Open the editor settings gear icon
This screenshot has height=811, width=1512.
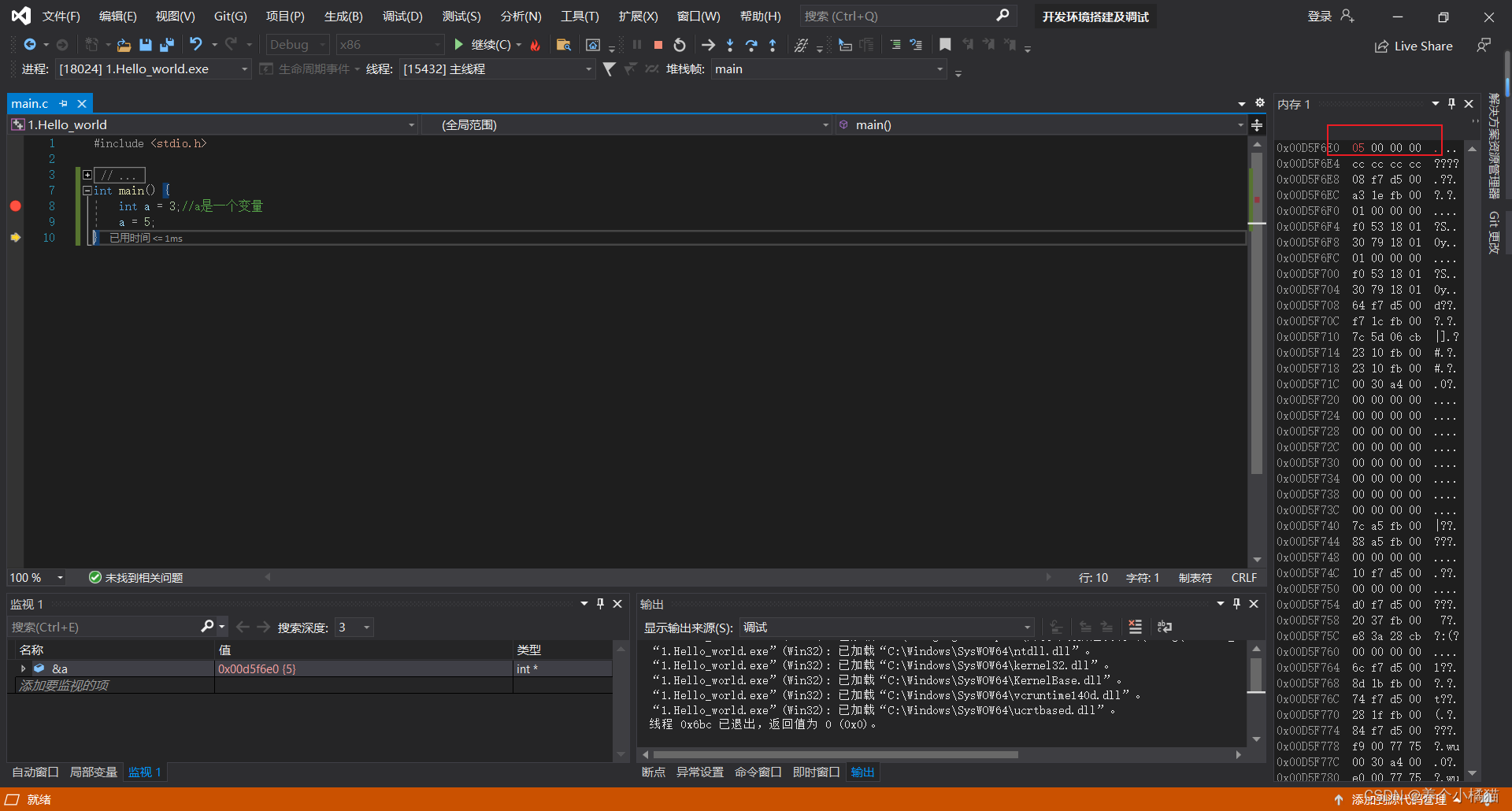[1260, 103]
